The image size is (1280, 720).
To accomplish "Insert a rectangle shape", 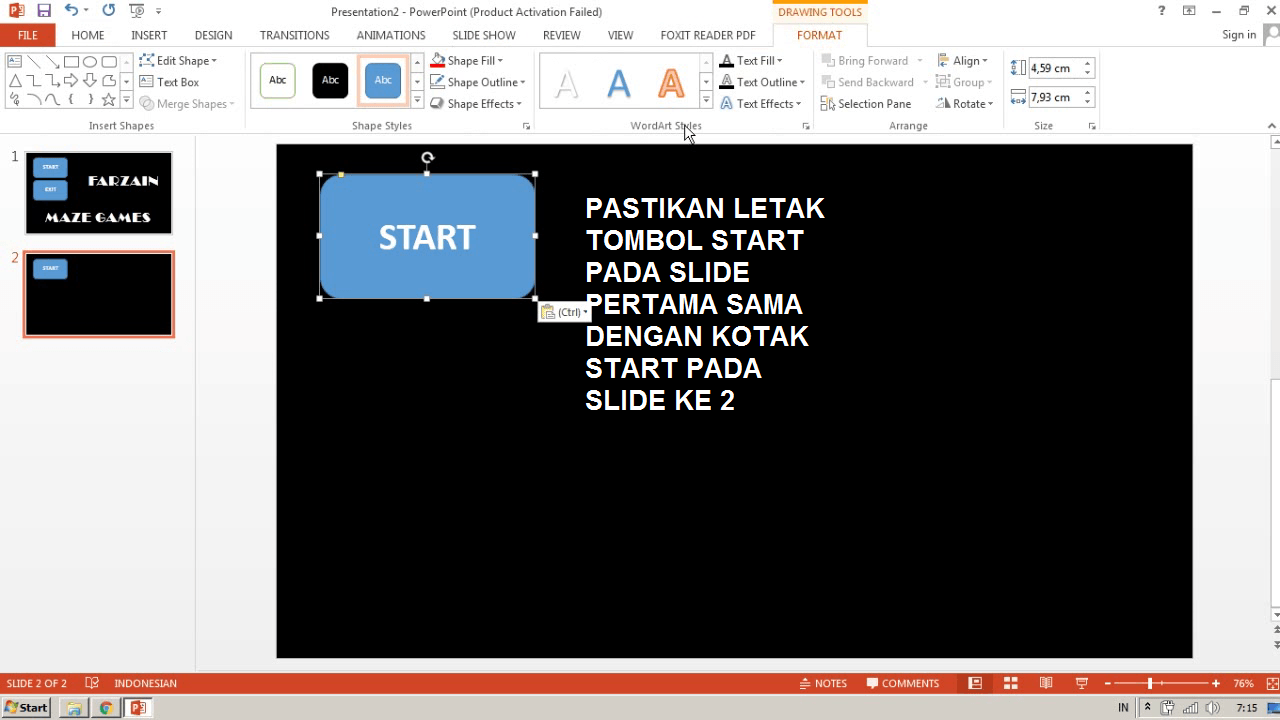I will [x=70, y=61].
